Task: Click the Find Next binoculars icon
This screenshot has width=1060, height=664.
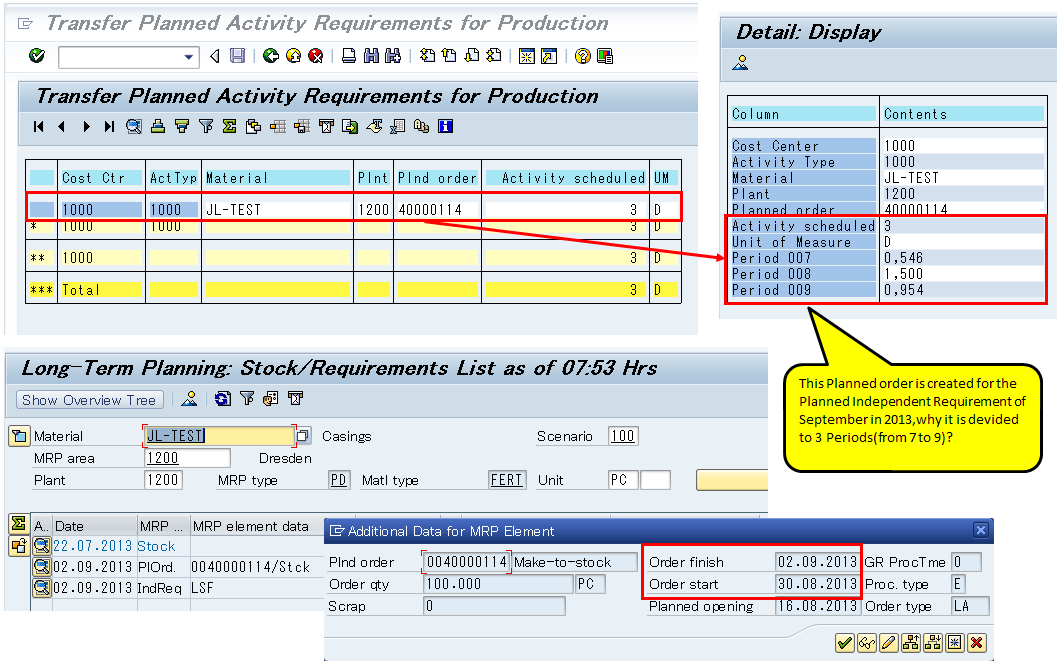Action: tap(393, 56)
